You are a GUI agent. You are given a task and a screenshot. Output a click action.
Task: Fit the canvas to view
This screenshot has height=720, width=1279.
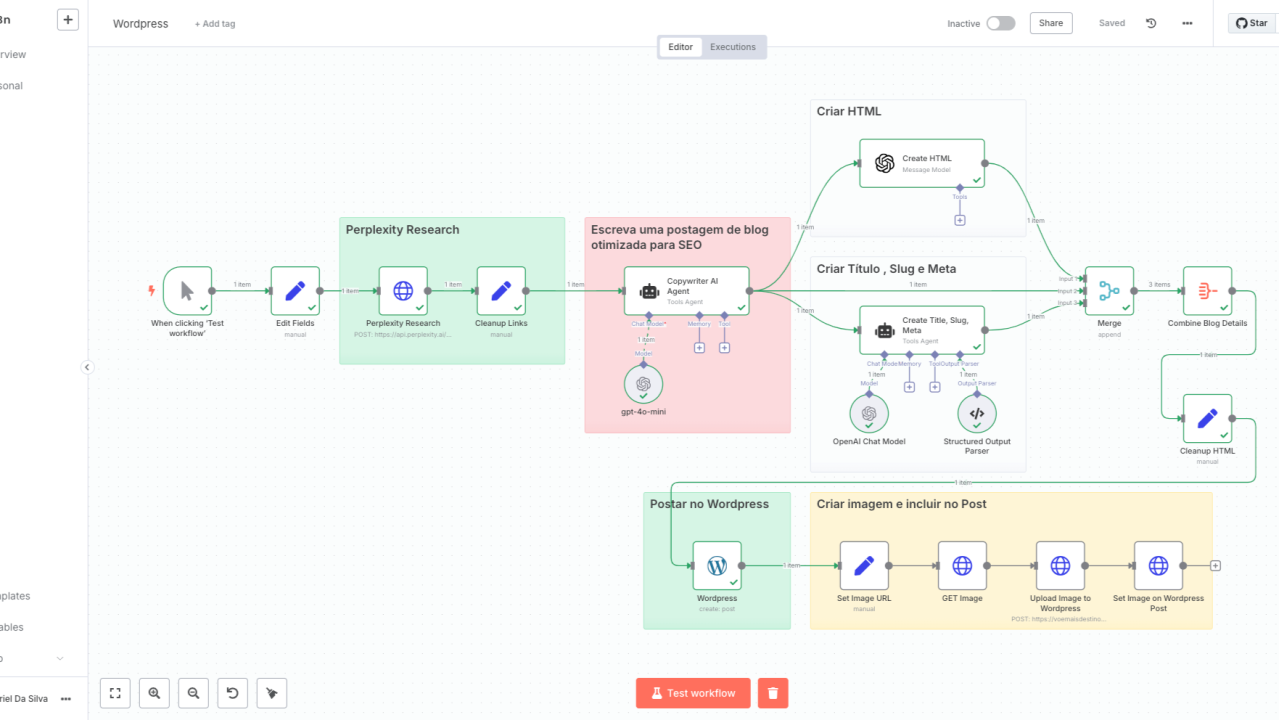115,693
